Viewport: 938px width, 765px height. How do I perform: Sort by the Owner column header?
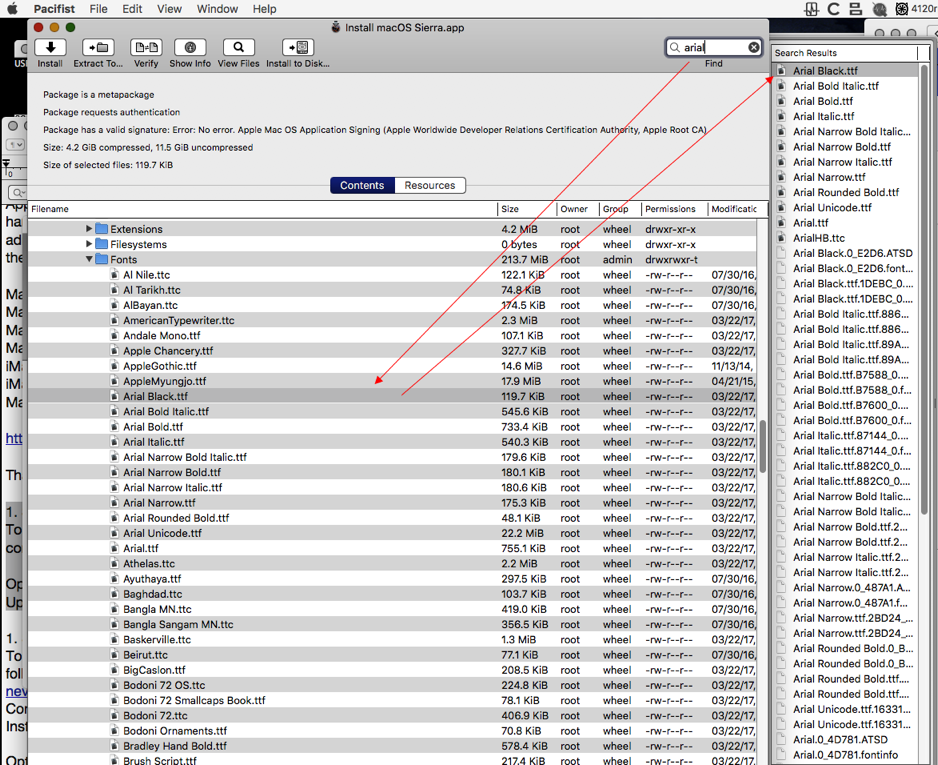tap(577, 209)
